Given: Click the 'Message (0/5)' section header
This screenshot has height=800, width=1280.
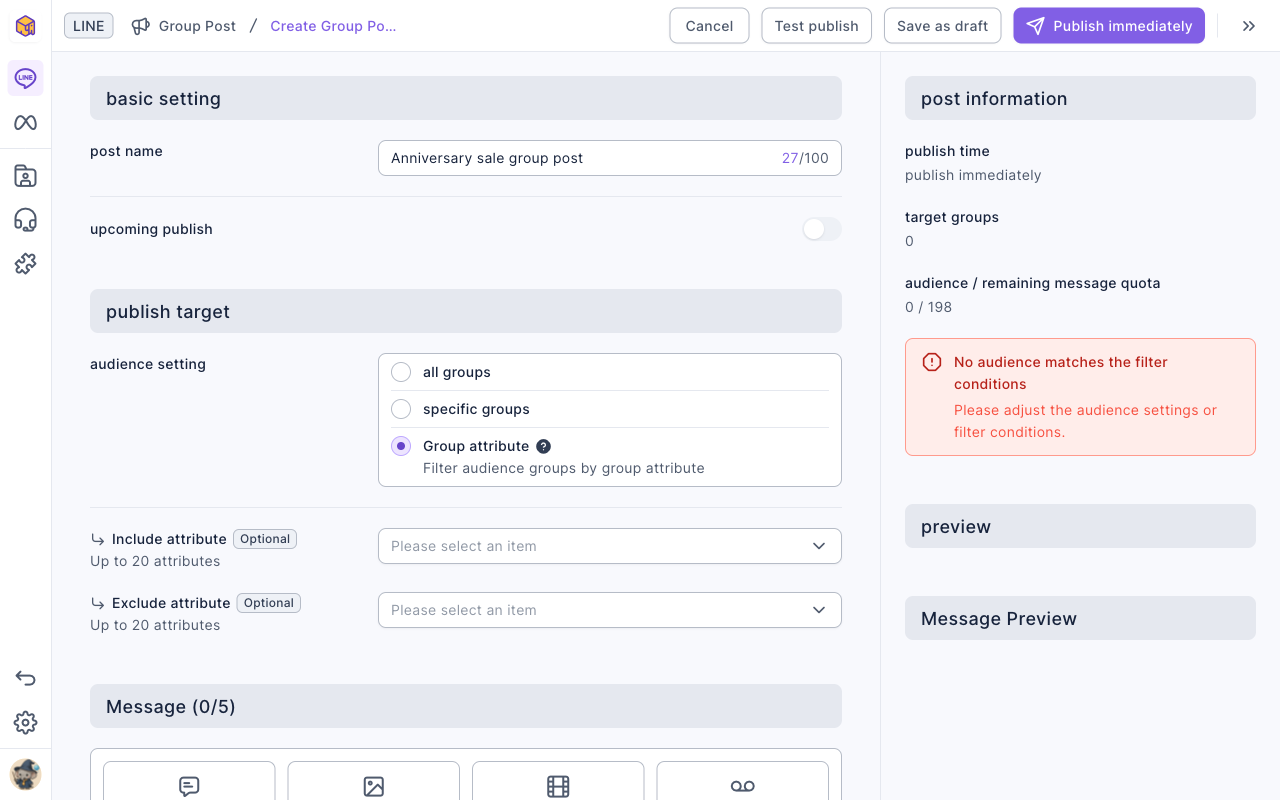Looking at the screenshot, I should (466, 706).
